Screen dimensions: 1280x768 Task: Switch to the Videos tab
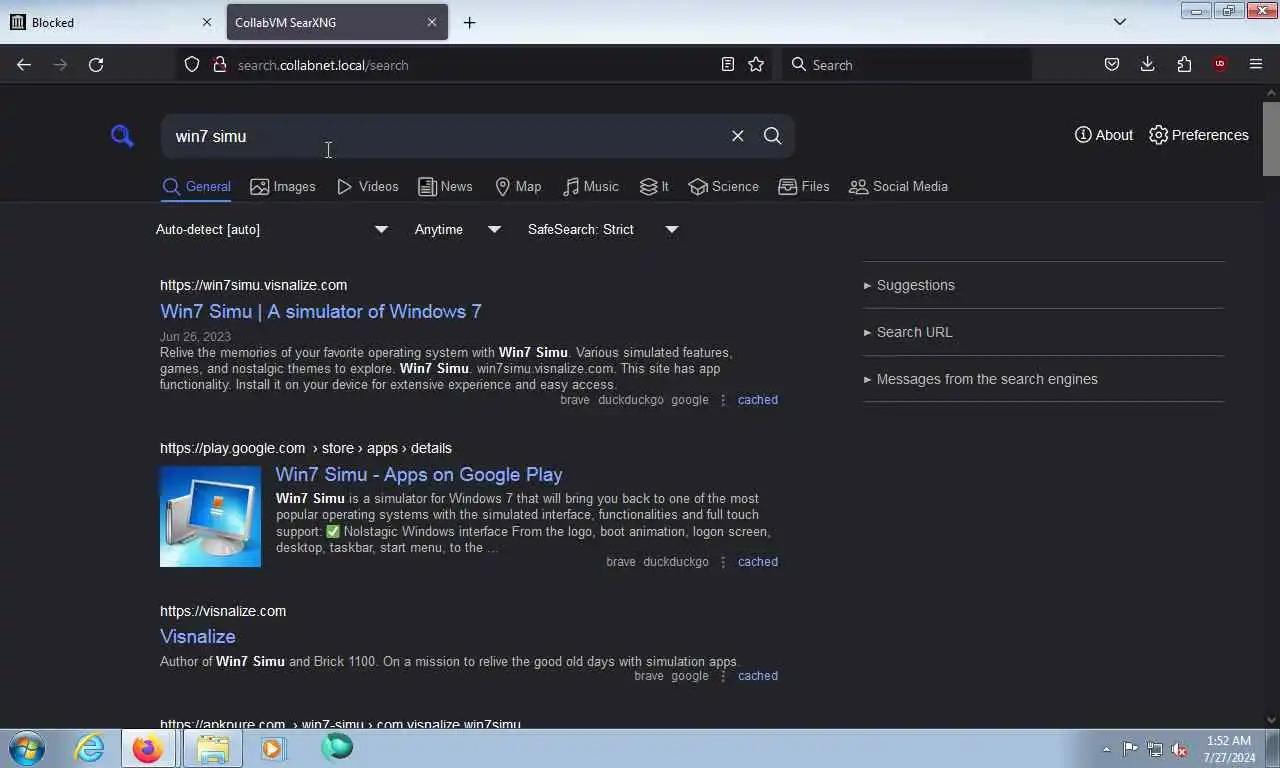pyautogui.click(x=368, y=187)
